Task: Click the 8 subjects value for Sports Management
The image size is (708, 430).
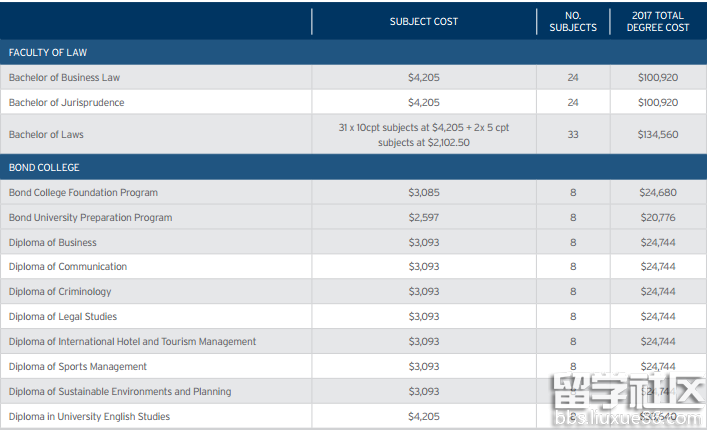Action: point(573,366)
